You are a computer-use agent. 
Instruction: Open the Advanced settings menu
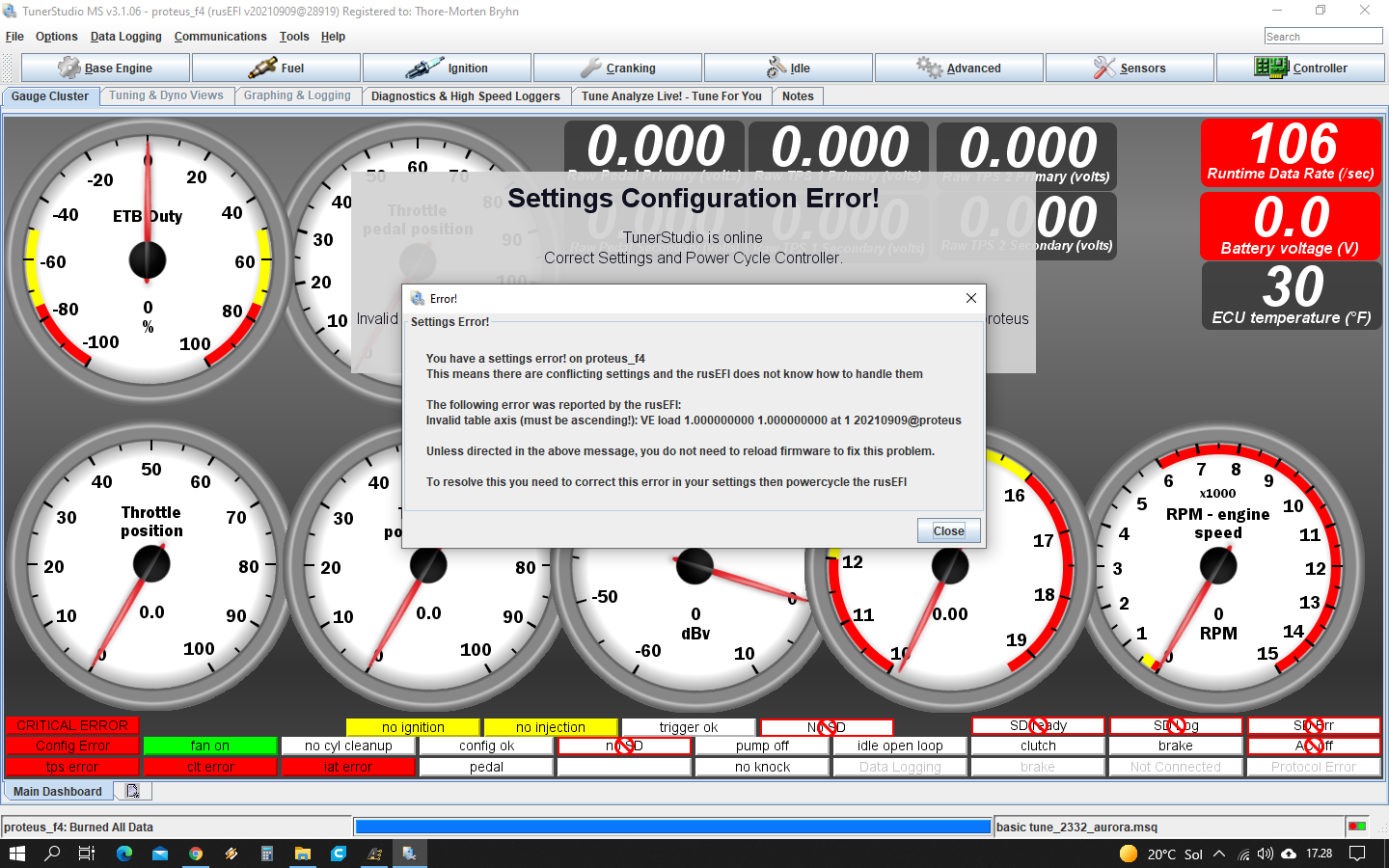tap(960, 68)
